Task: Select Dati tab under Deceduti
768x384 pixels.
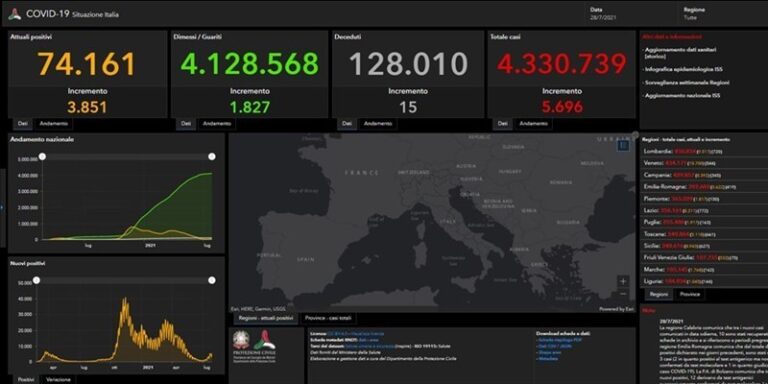Action: point(347,124)
